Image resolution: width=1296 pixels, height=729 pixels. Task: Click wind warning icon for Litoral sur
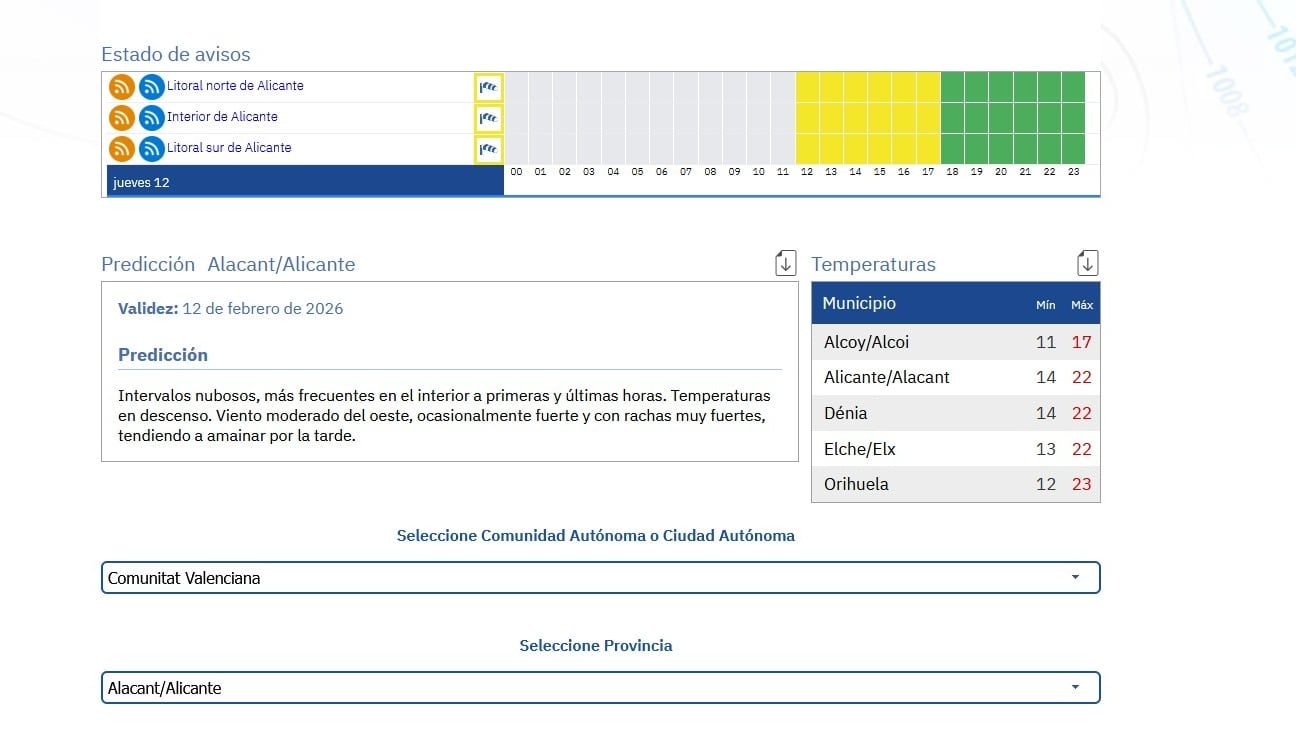488,149
